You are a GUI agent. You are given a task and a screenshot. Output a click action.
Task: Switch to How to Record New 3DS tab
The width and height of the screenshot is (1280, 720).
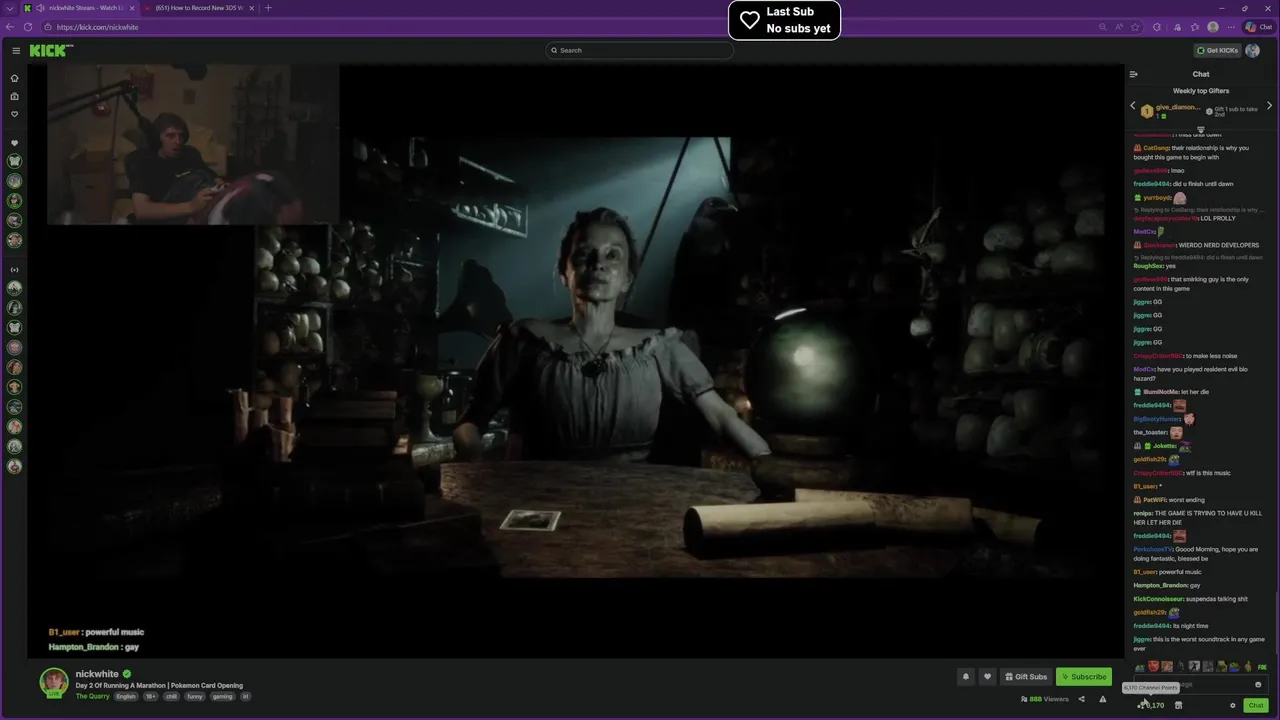(198, 8)
